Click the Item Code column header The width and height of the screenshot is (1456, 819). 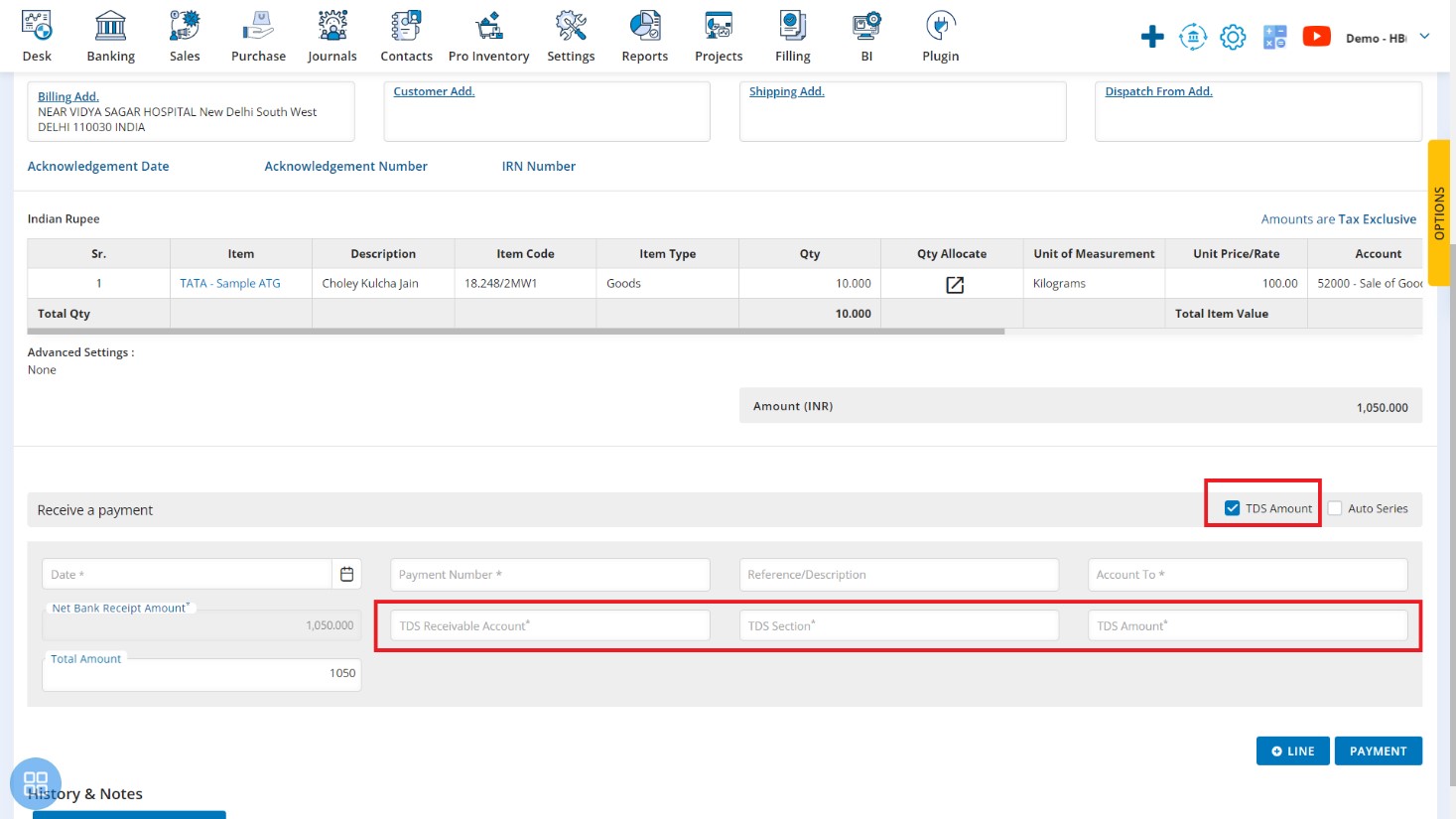(525, 254)
